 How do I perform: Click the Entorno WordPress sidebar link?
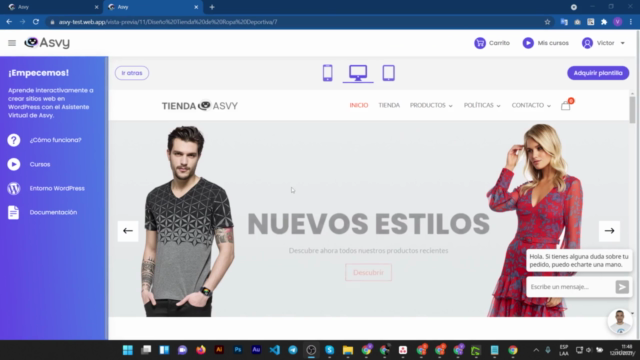tap(57, 188)
